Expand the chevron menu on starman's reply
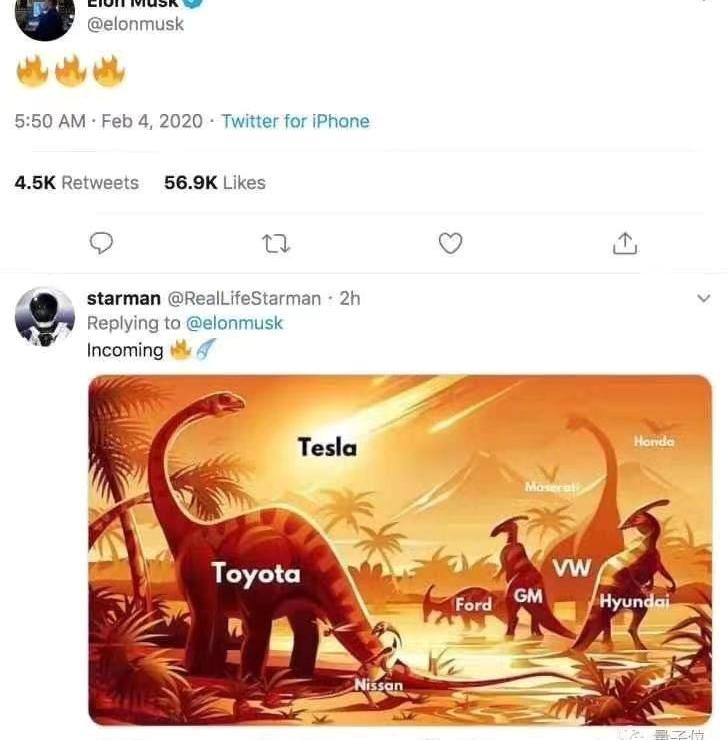Screen dimensions: 728x740 [x=703, y=298]
